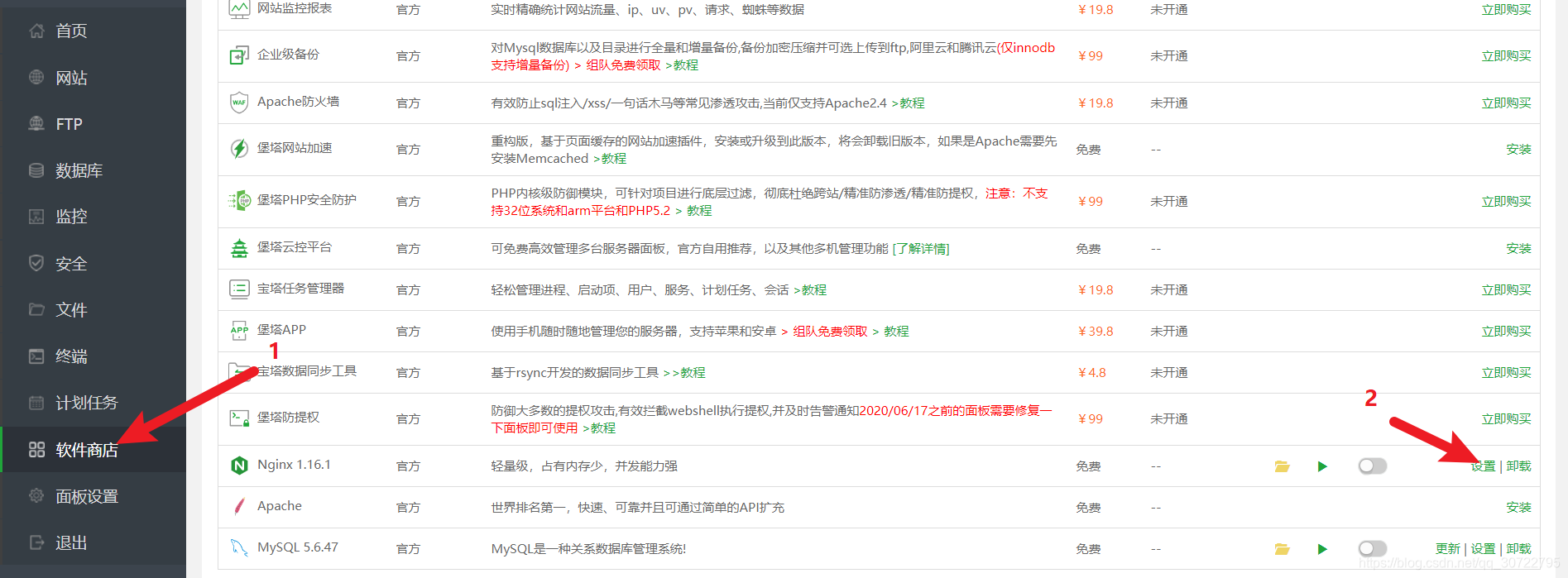Click the 堡塔防提权 terminal lock icon
This screenshot has width=1568, height=578.
(239, 418)
